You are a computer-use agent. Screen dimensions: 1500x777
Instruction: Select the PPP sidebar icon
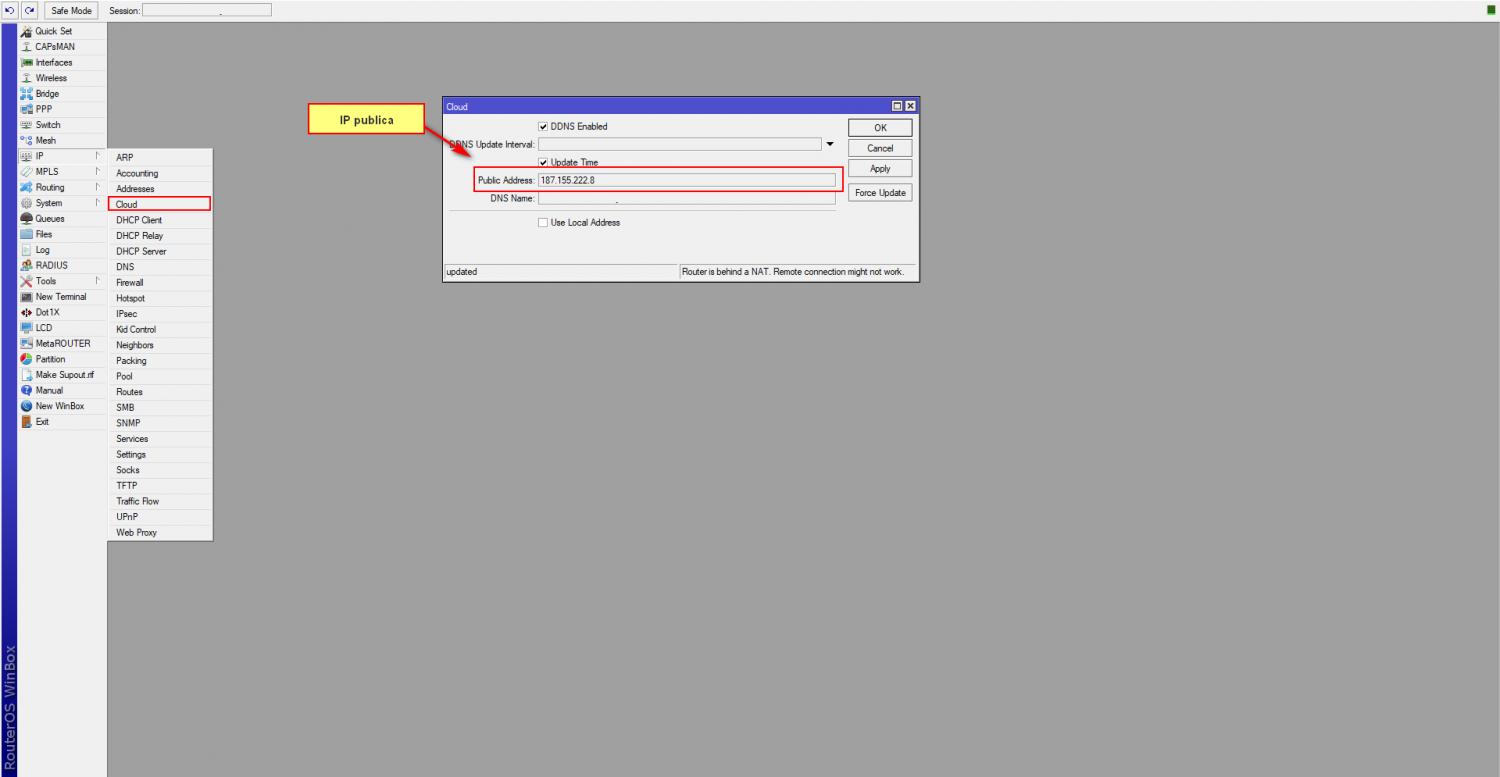pos(27,109)
